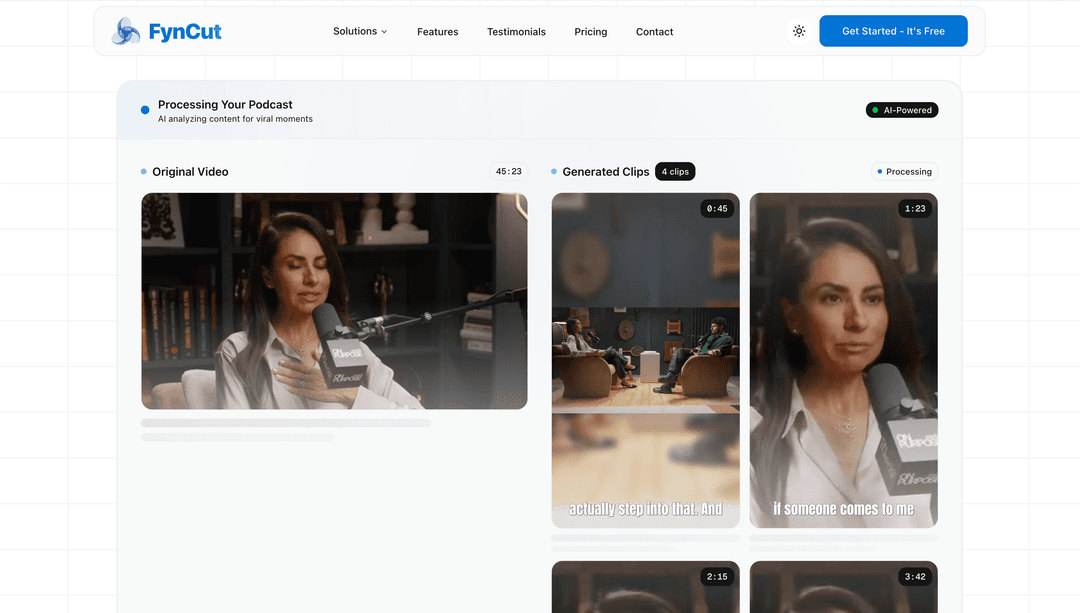This screenshot has width=1080, height=613.
Task: Click the blue dot beside "Generated Clips" heading
Action: pyautogui.click(x=553, y=171)
